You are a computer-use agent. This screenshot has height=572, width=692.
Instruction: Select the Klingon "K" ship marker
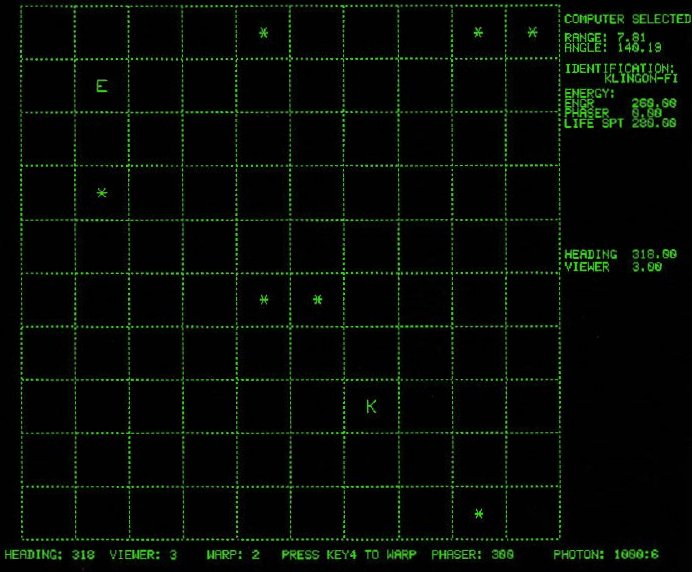[371, 406]
